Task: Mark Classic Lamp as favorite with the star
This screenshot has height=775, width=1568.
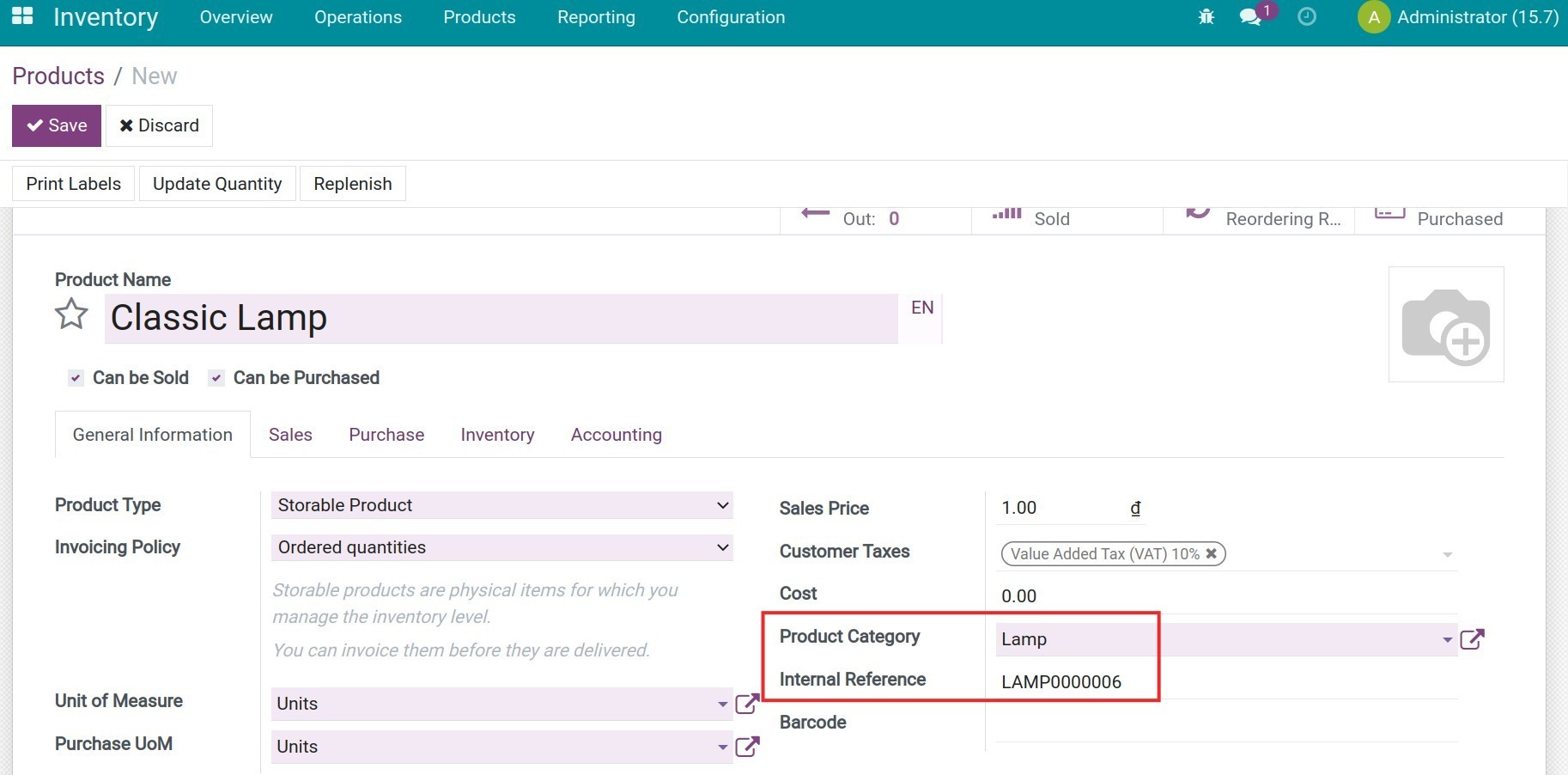Action: click(71, 314)
